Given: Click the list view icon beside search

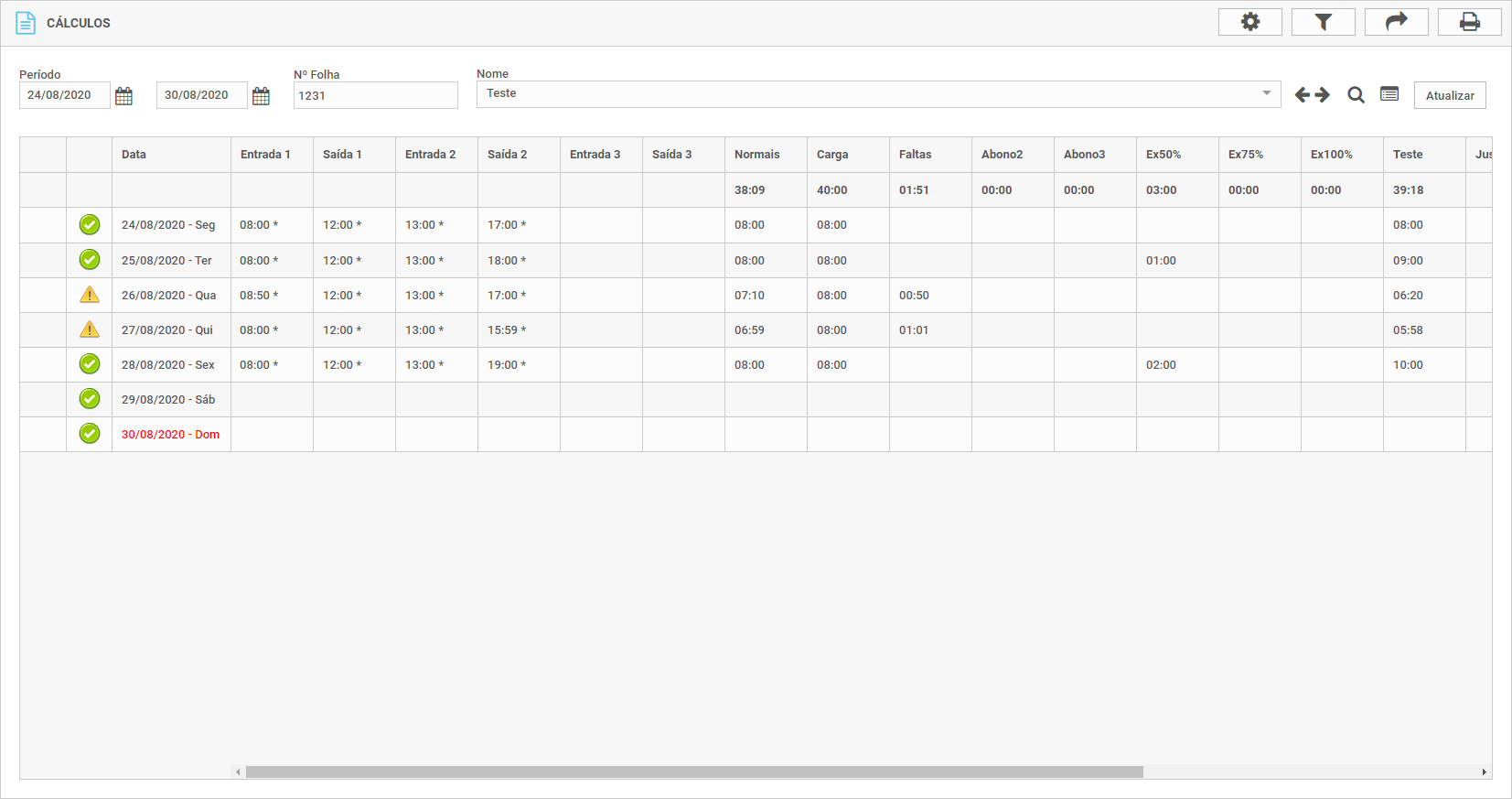Looking at the screenshot, I should tap(1389, 94).
